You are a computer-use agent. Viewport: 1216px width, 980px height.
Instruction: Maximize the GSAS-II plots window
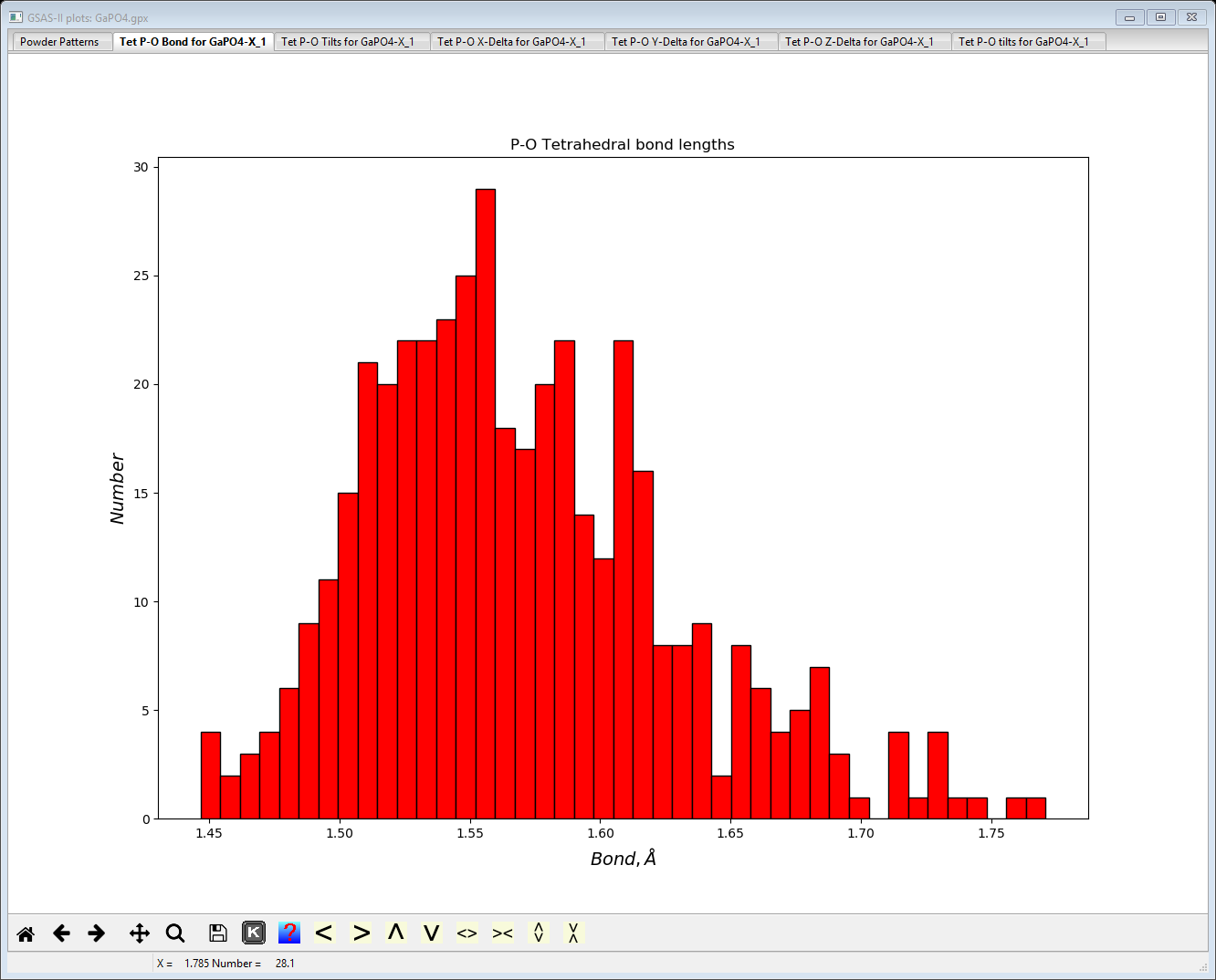1160,16
